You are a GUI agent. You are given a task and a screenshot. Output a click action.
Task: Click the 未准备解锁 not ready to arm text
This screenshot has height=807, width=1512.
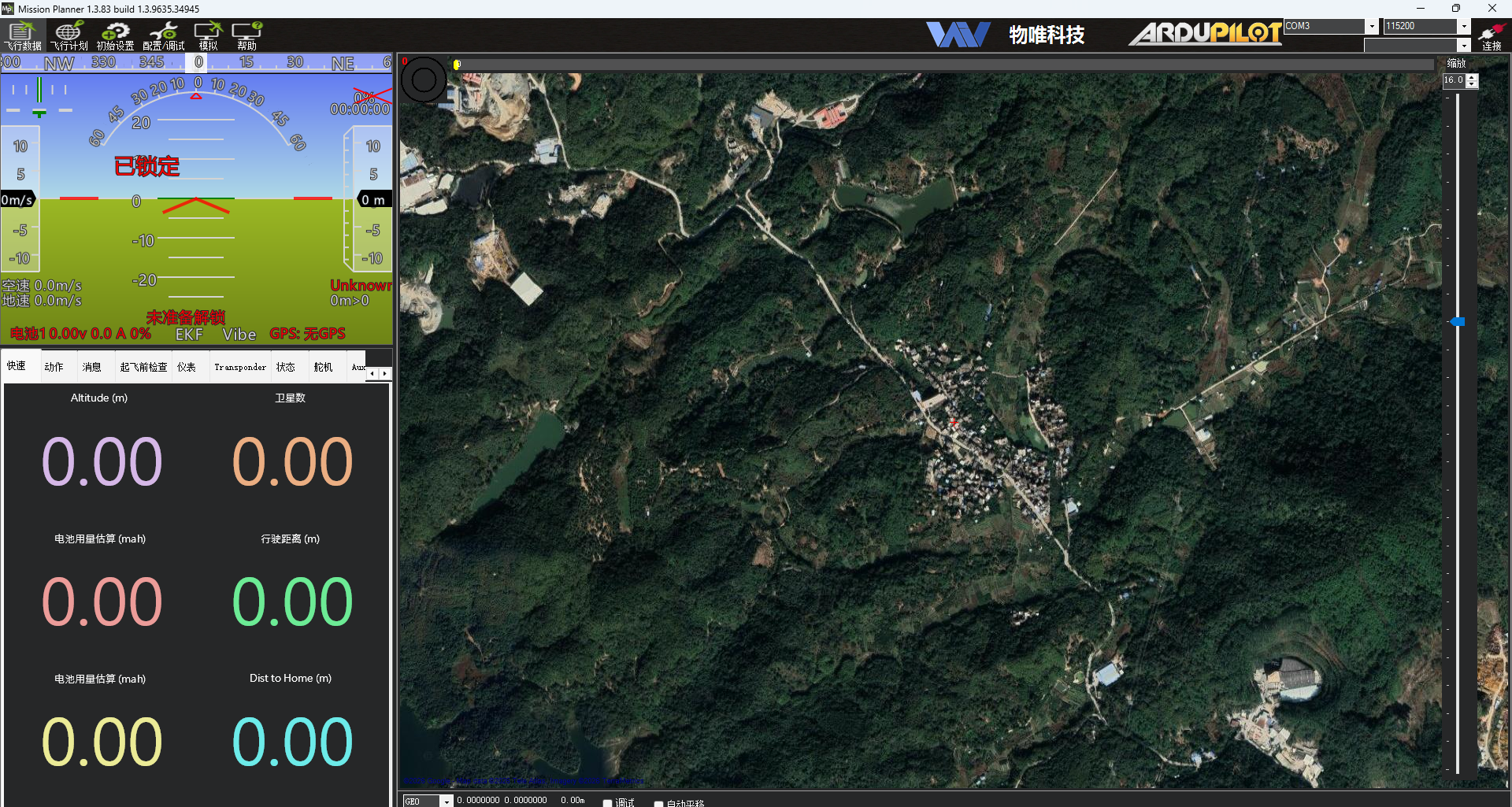186,317
